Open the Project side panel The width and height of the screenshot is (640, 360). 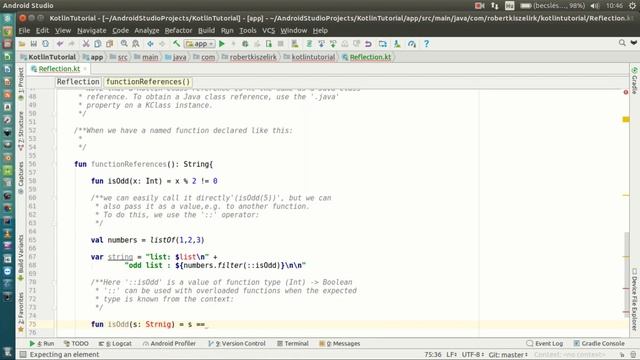tap(21, 83)
